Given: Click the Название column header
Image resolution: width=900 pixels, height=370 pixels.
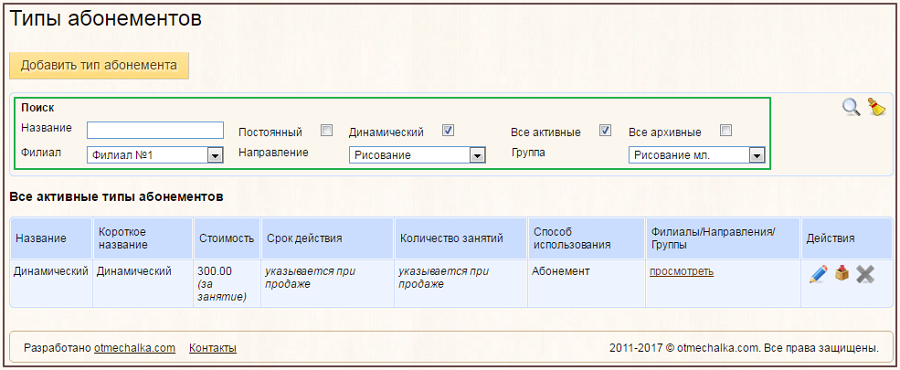Looking at the screenshot, I should (x=51, y=238).
